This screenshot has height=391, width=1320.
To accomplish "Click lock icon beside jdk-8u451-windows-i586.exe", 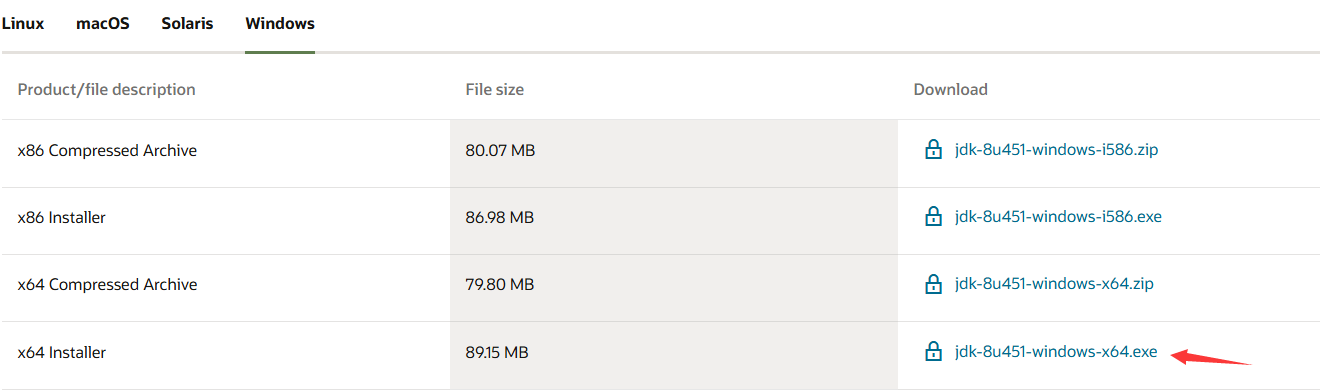I will (x=933, y=216).
